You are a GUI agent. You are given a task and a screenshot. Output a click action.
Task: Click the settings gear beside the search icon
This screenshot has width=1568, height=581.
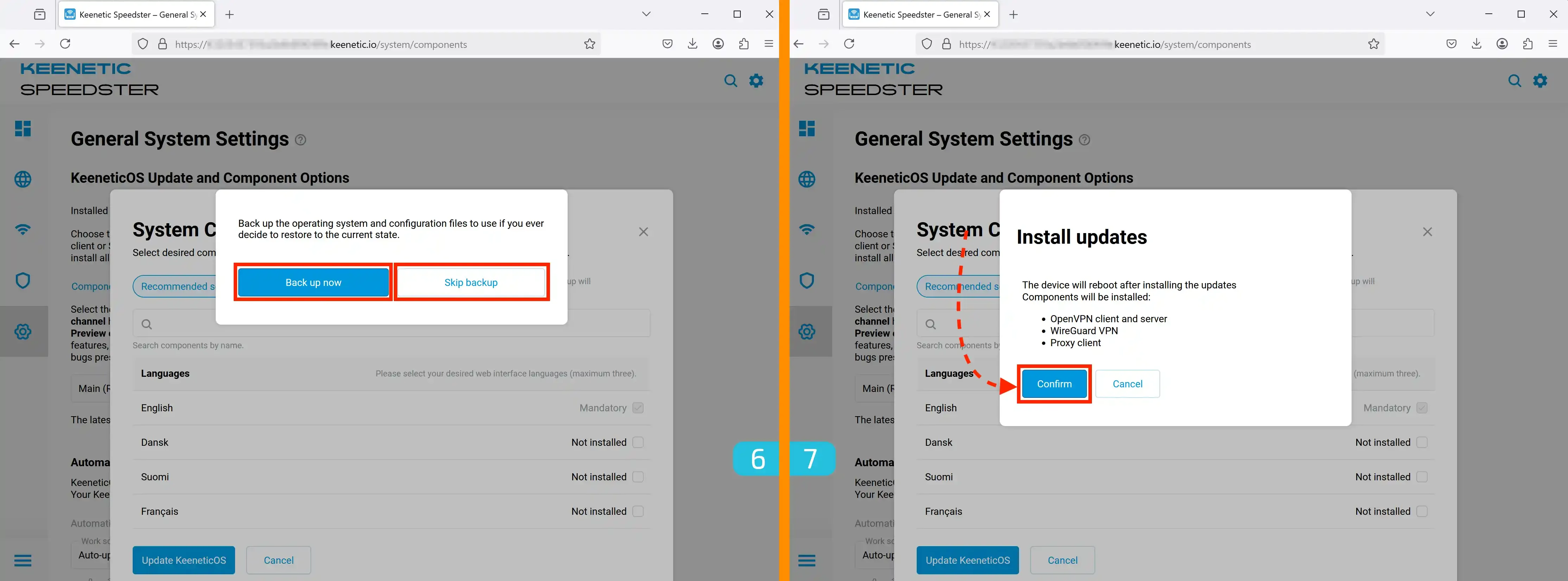(x=756, y=80)
